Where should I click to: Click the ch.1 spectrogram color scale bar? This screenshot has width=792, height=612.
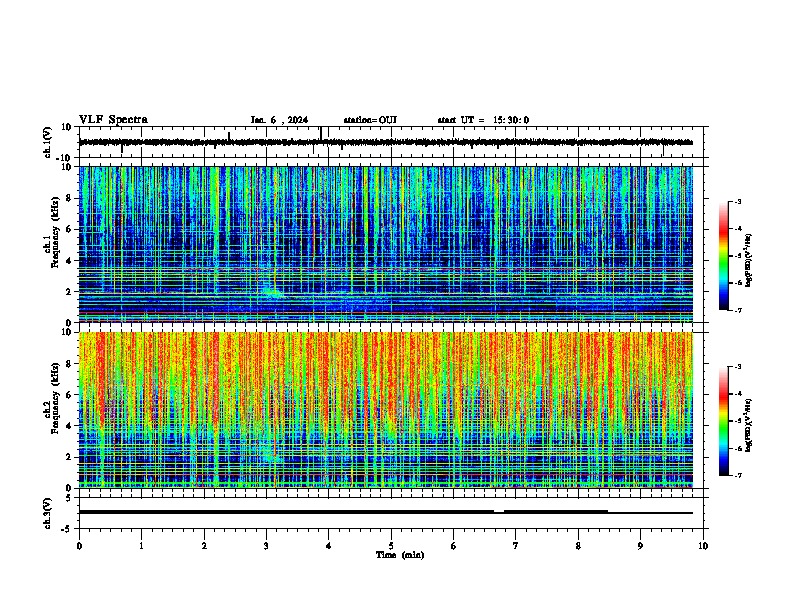click(x=724, y=256)
